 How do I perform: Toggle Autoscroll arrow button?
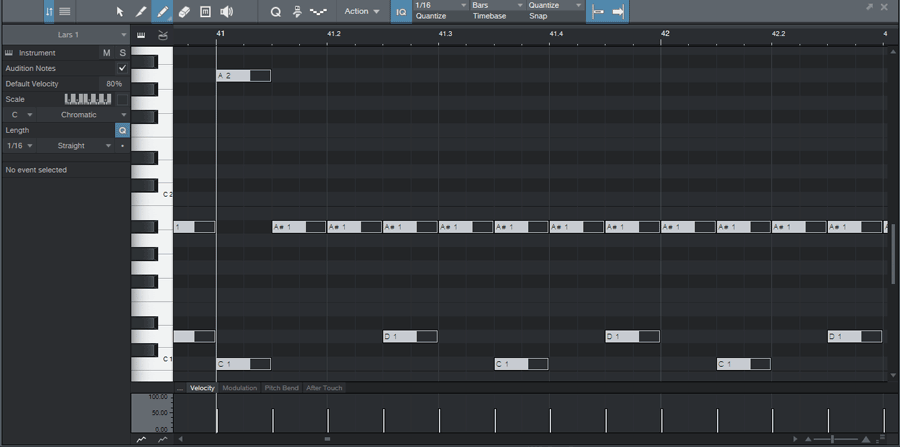[x=618, y=12]
